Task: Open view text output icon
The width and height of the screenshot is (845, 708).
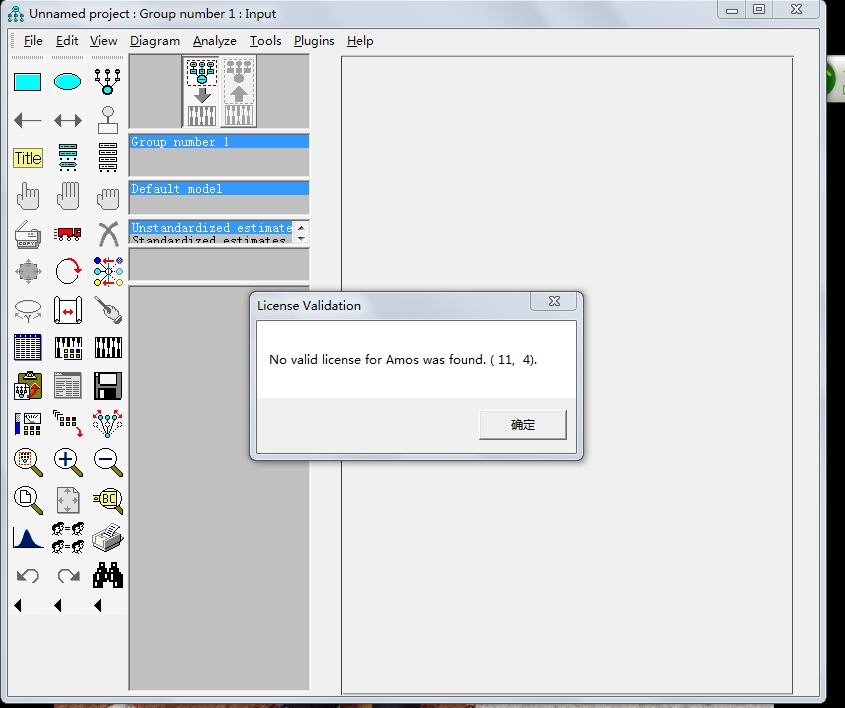Action: click(67, 385)
